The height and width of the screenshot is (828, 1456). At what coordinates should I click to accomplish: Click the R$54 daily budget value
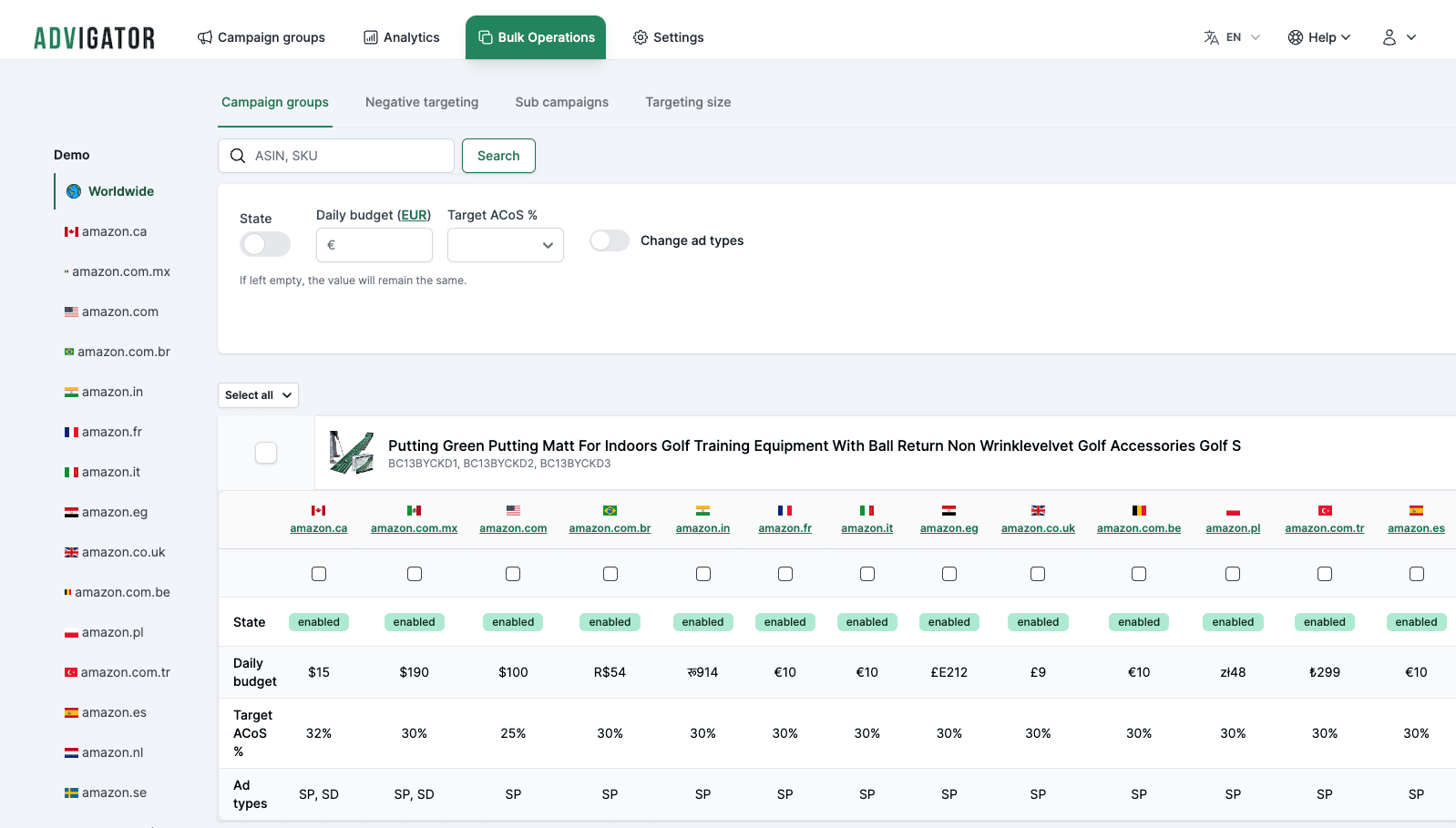[610, 672]
